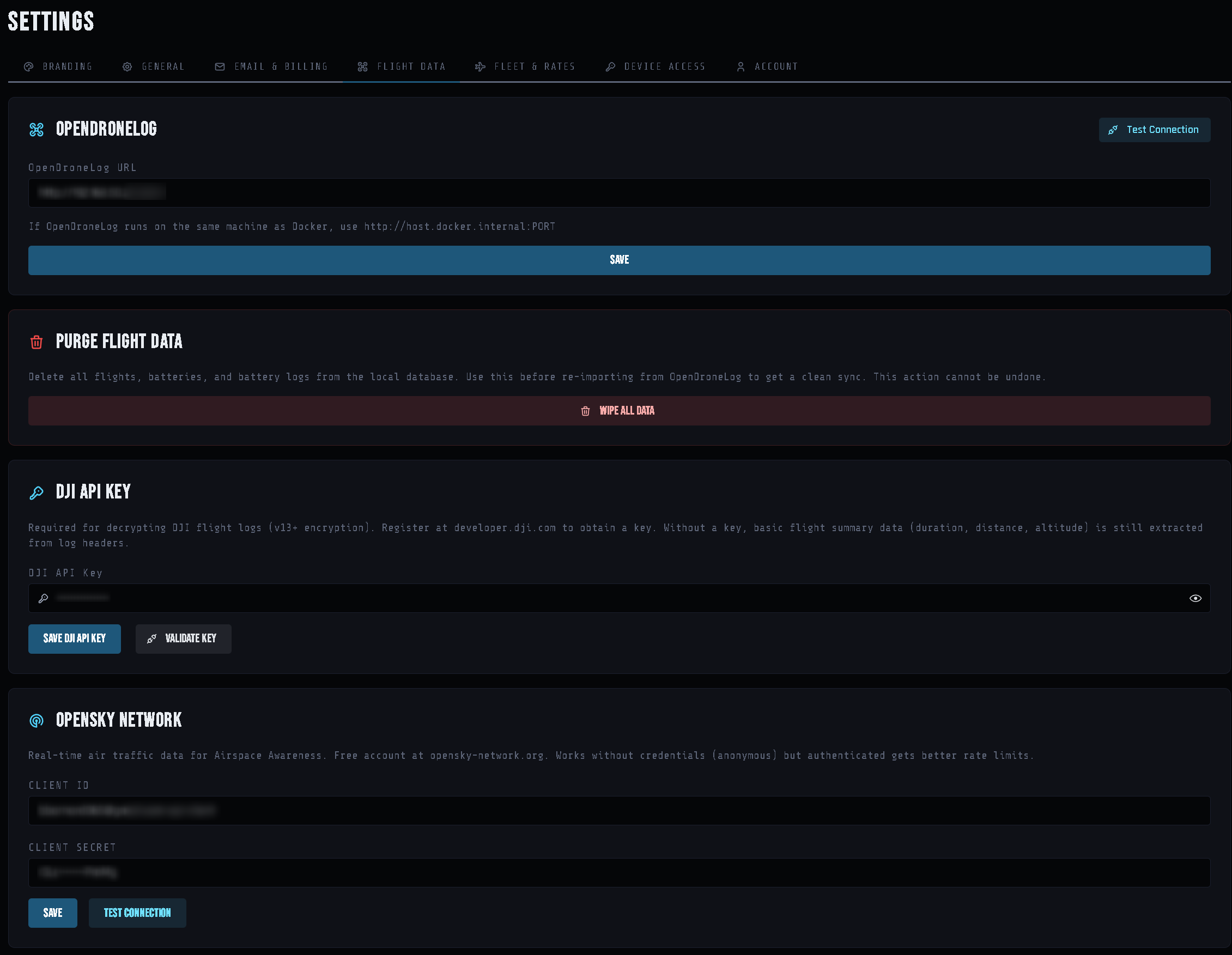Viewport: 1232px width, 955px height.
Task: Click the OPENDRONELOG section title
Action: point(106,129)
